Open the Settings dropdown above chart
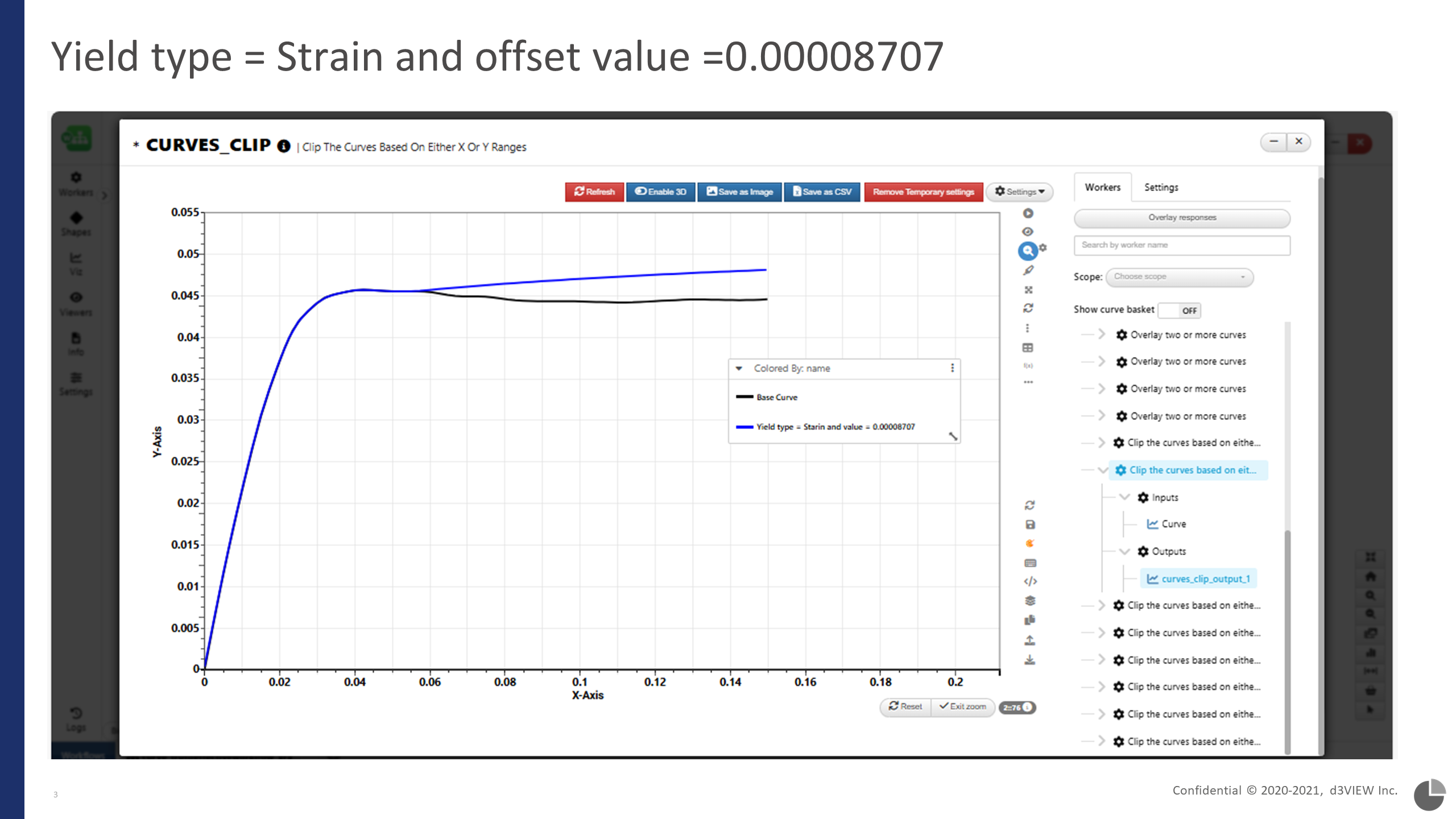 1019,192
